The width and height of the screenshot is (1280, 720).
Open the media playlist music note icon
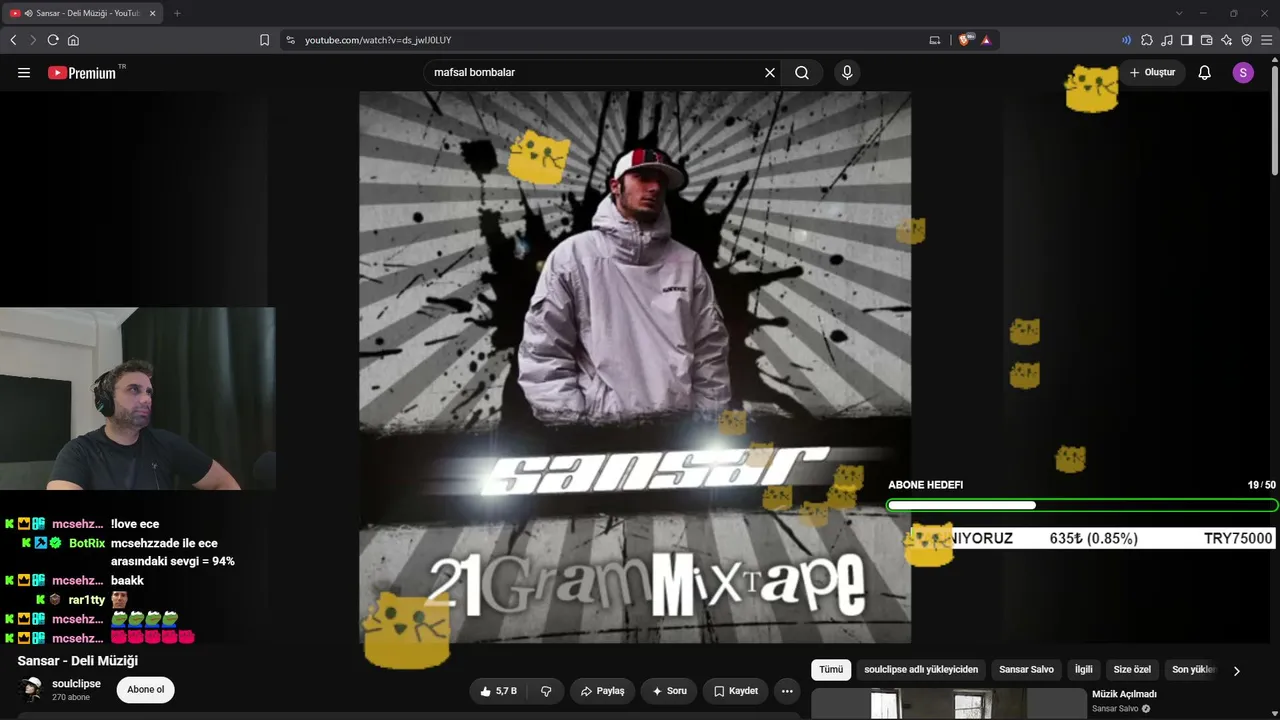tap(1167, 40)
